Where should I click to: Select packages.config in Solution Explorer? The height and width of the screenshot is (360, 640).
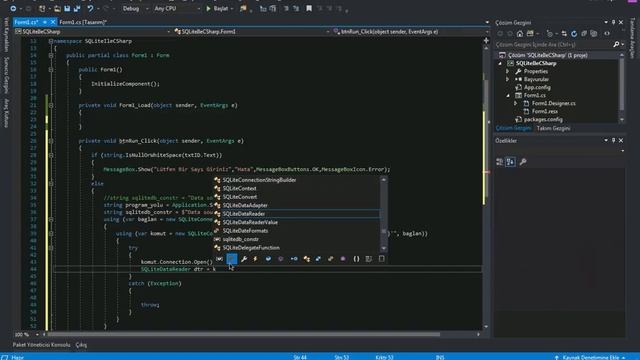point(543,120)
